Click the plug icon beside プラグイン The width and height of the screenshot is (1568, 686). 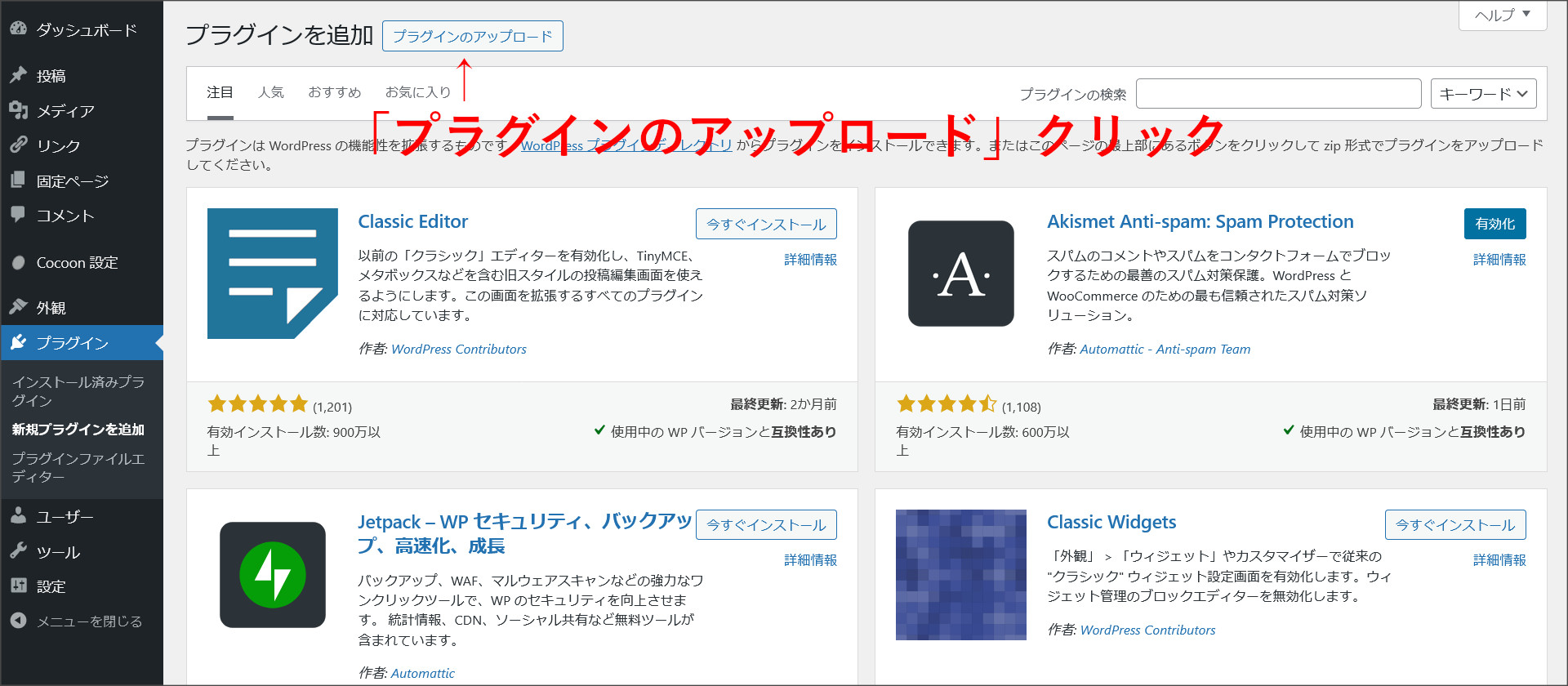tap(18, 342)
